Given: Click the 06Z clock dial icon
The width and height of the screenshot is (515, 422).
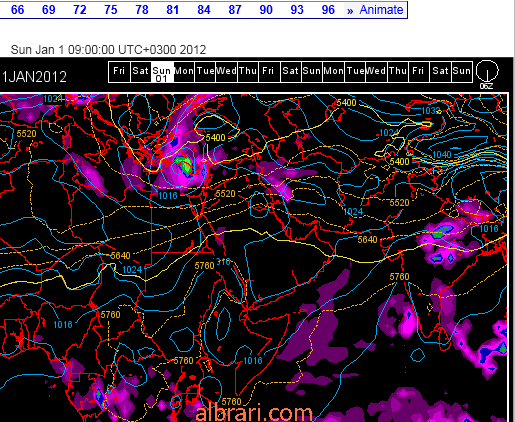Looking at the screenshot, I should pos(487,71).
